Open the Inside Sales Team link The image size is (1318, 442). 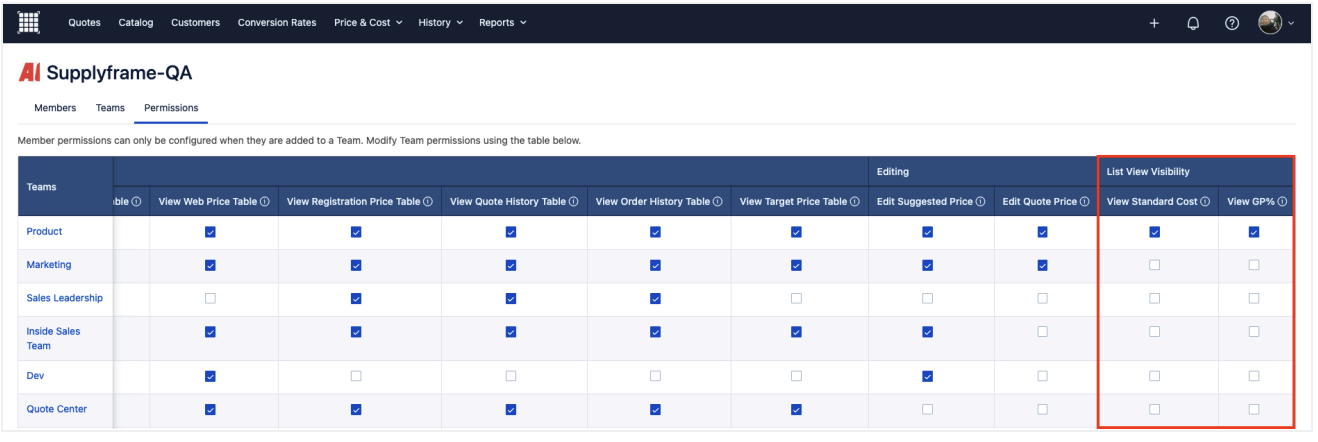click(x=53, y=339)
